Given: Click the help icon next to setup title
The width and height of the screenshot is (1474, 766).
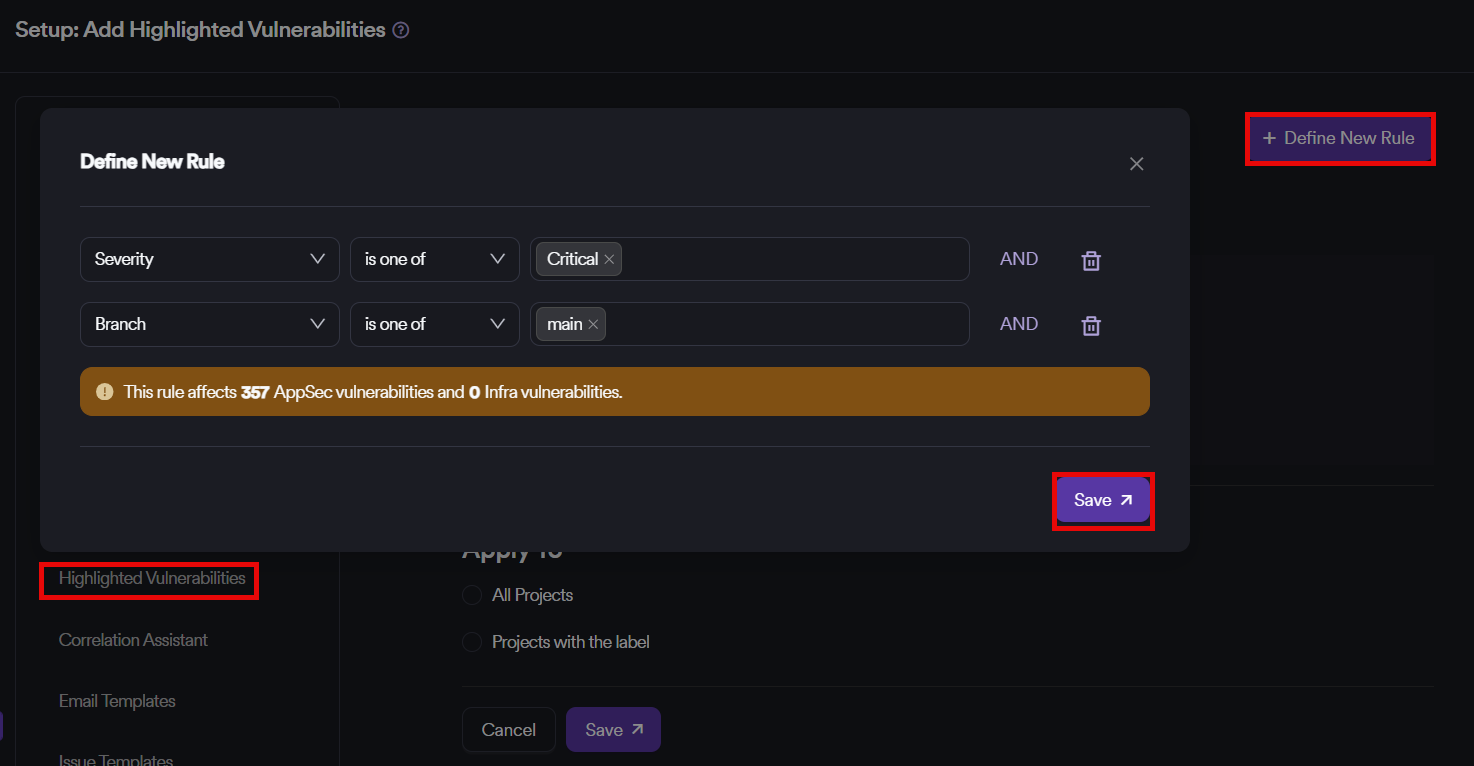Looking at the screenshot, I should pos(401,30).
